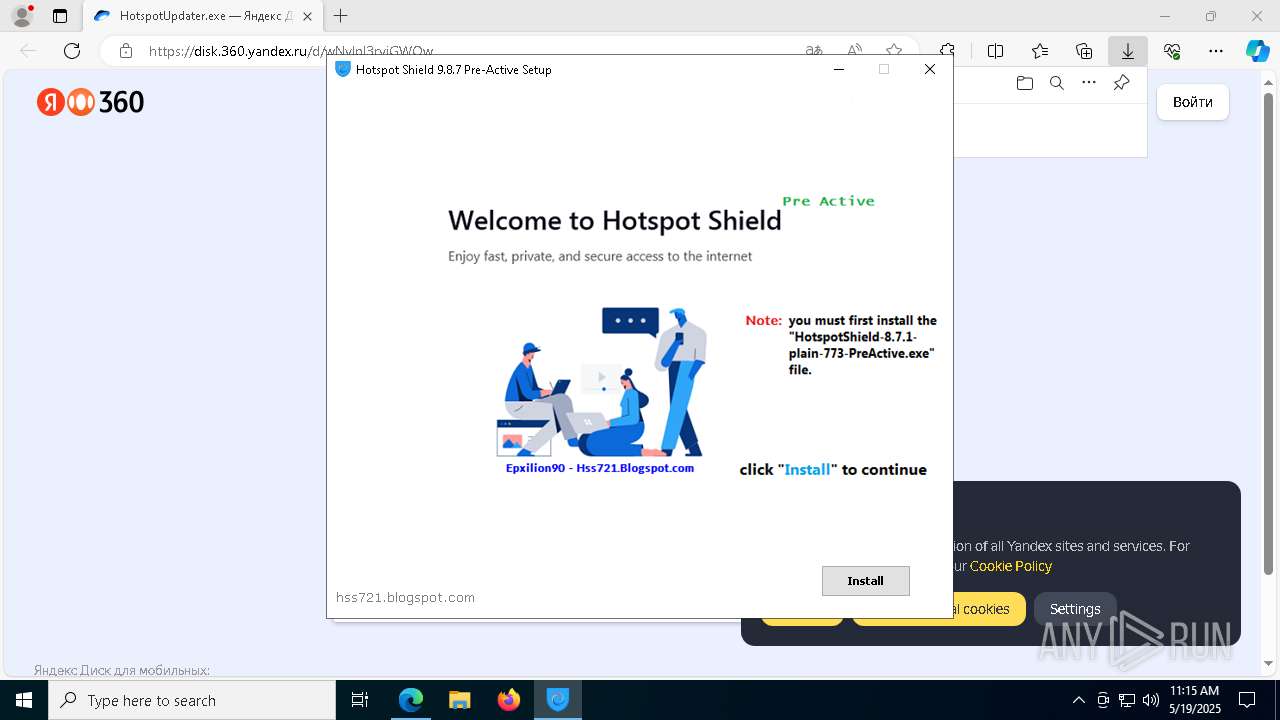1280x720 pixels.
Task: Toggle the Edge Downloads panel
Action: pos(1128,51)
